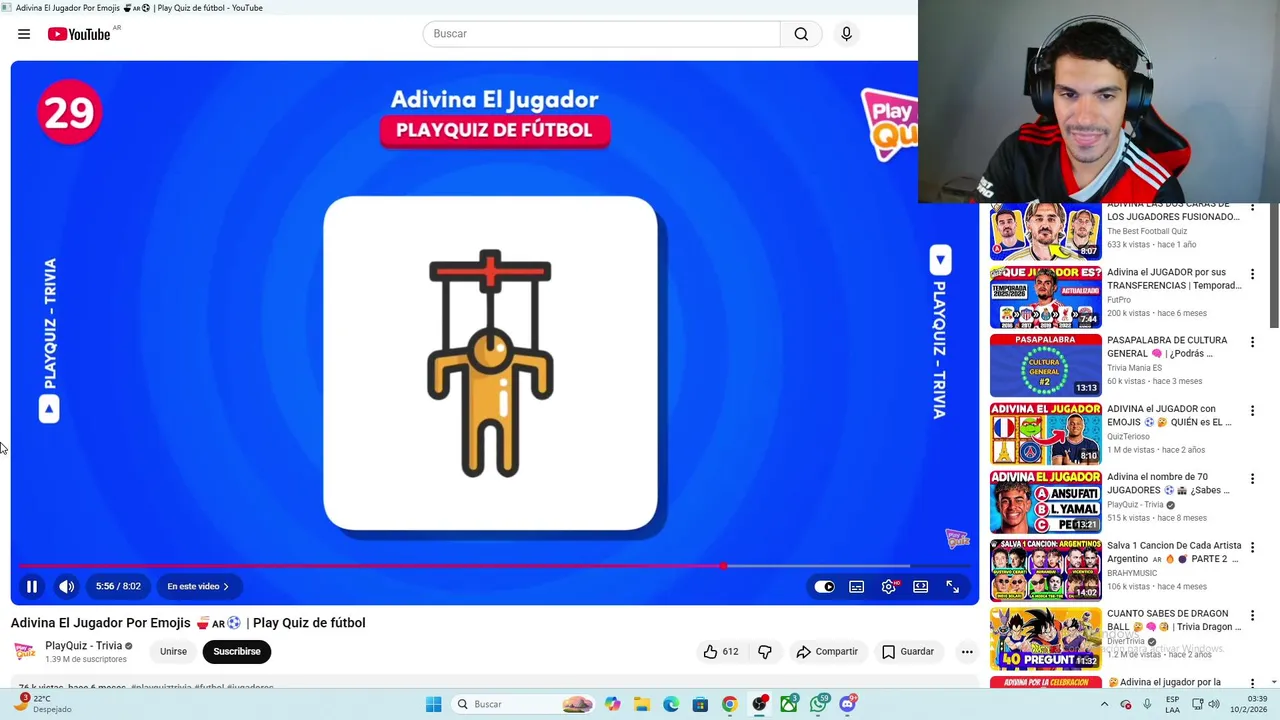Screen dimensions: 1280x720
Task: Click the taskbar Buscar search box
Action: (524, 705)
